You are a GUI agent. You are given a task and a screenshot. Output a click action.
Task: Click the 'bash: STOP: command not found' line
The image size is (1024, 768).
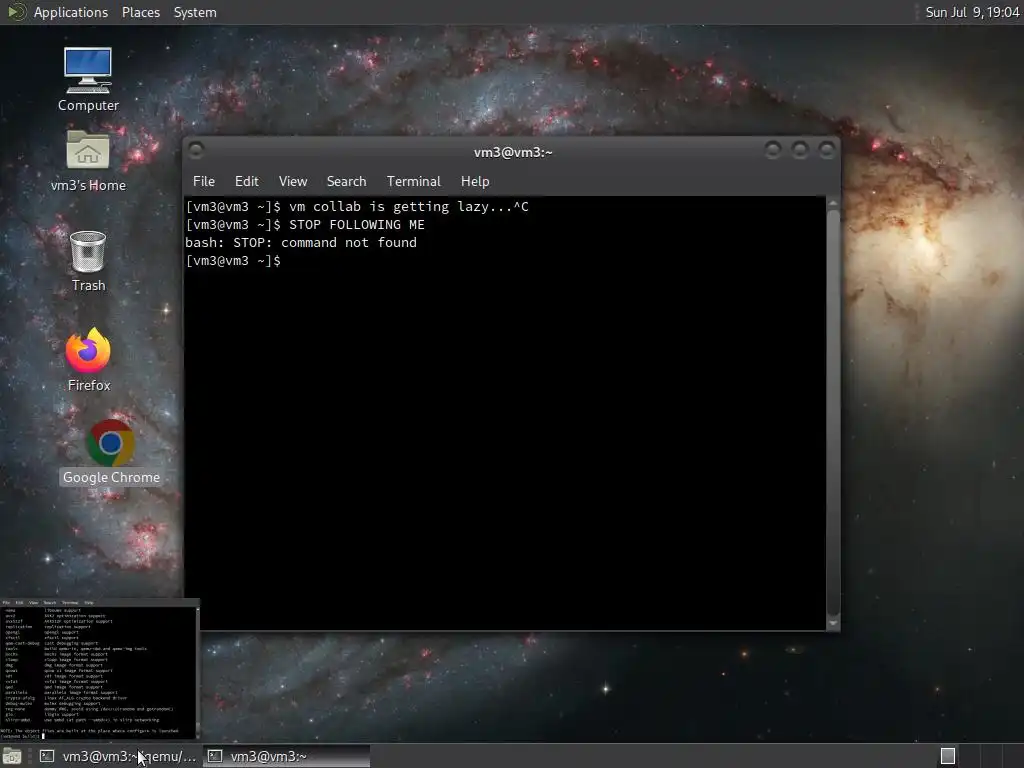301,242
